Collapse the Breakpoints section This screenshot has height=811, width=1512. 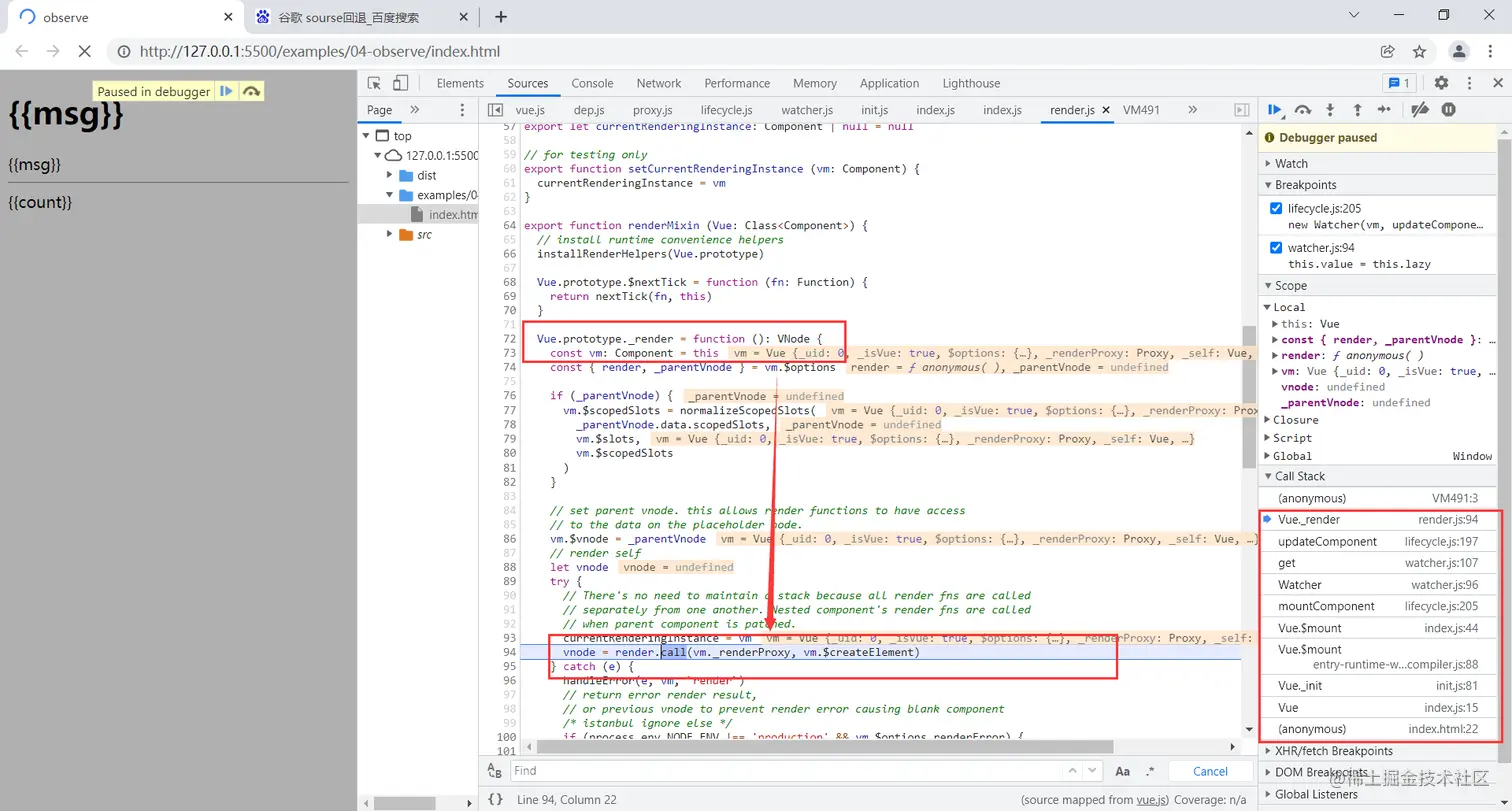1378,185
